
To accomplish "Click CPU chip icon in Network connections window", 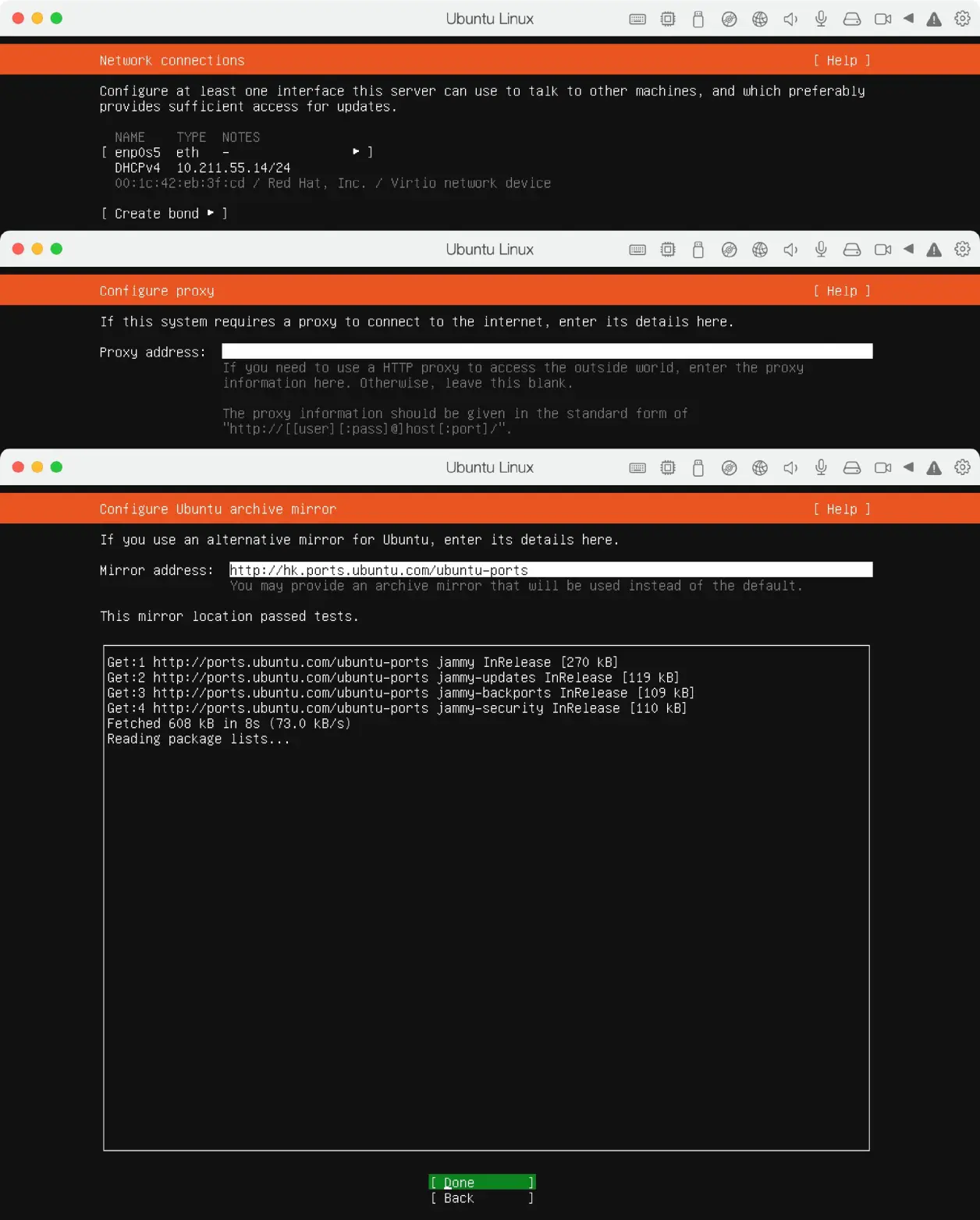I will pos(668,20).
